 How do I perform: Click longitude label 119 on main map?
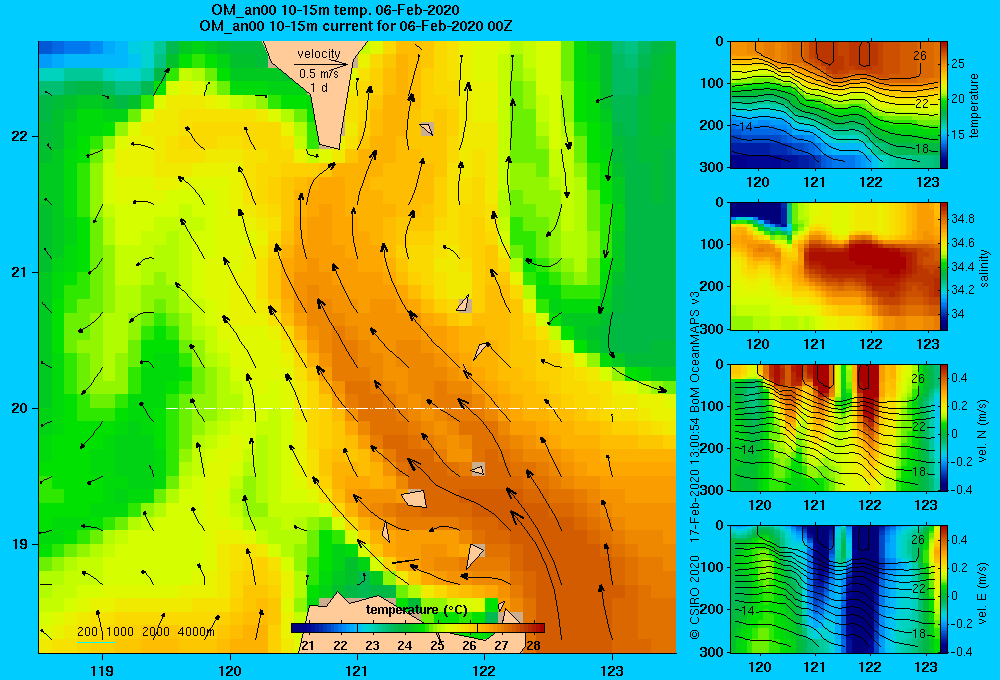tap(102, 670)
